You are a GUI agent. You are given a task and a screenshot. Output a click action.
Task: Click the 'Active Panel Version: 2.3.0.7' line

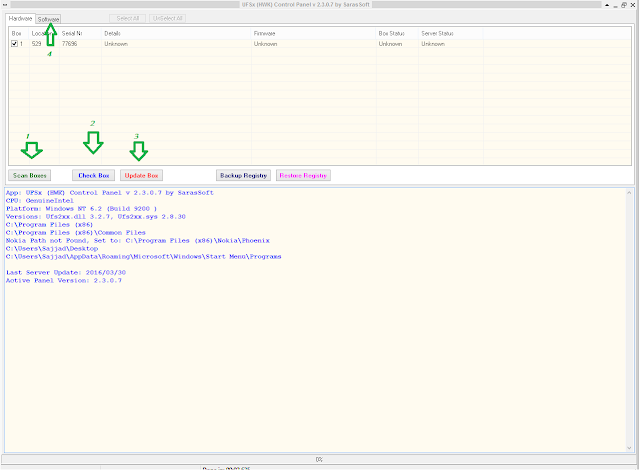point(64,281)
